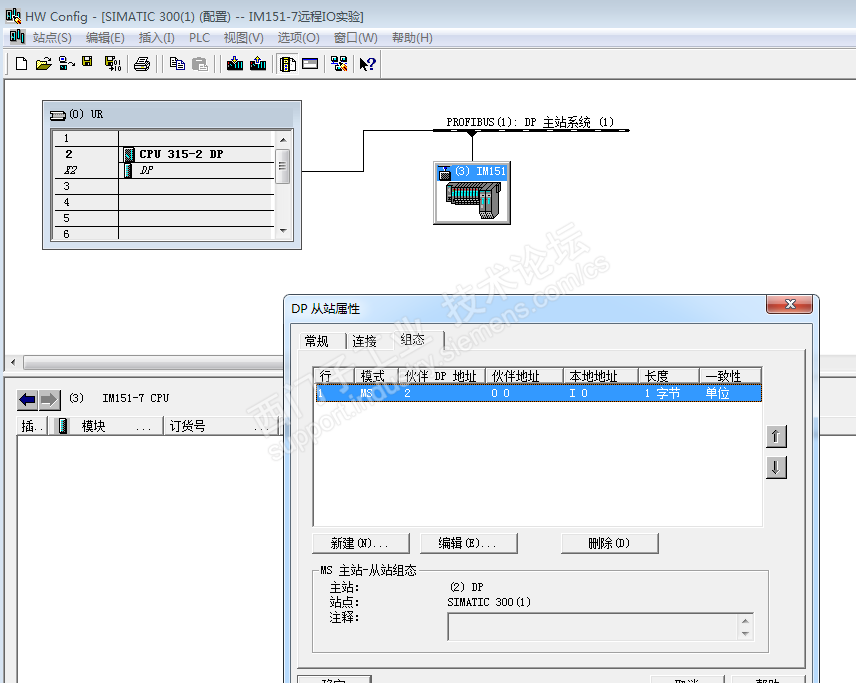Save the configuration with the floppy icon

tap(87, 62)
